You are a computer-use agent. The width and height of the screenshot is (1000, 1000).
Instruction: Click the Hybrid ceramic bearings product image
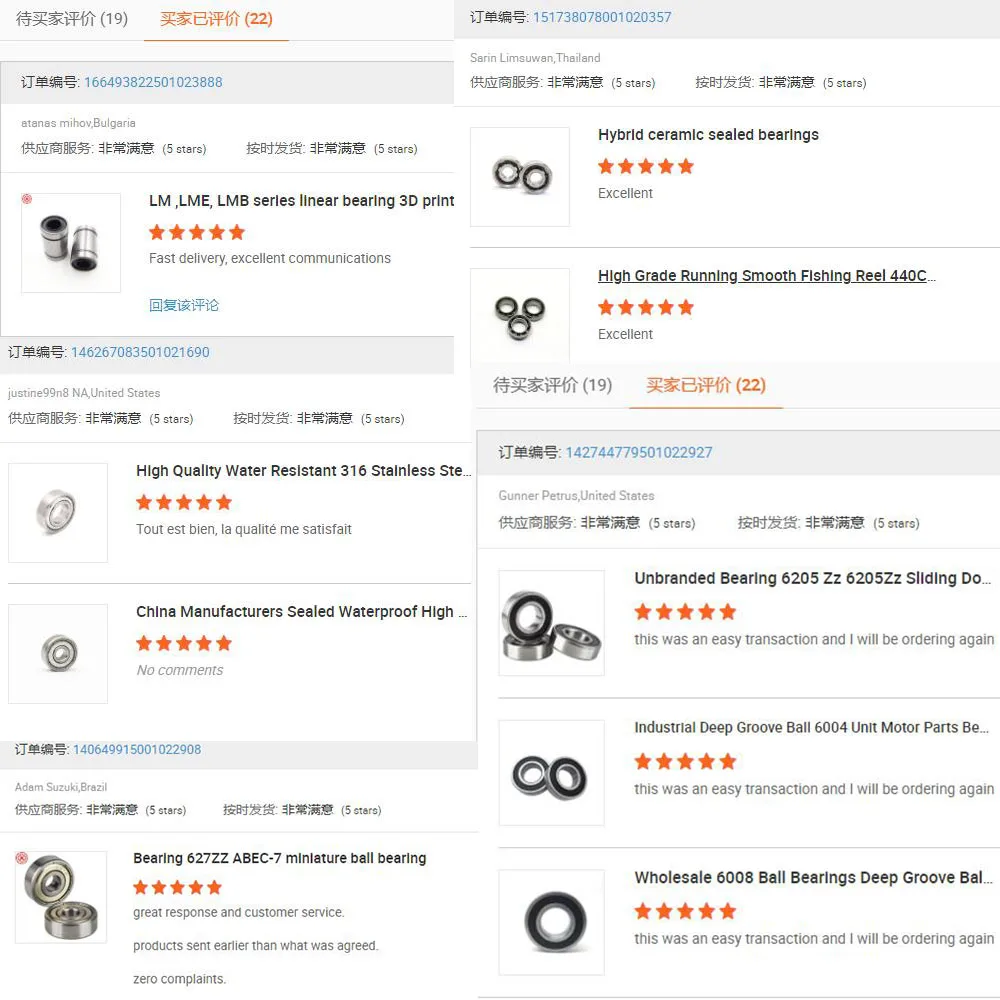[x=520, y=176]
